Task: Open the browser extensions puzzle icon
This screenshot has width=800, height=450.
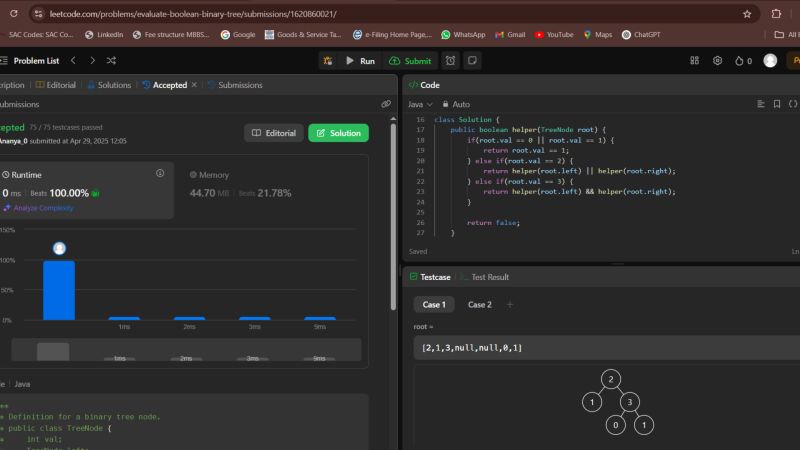Action: click(776, 14)
